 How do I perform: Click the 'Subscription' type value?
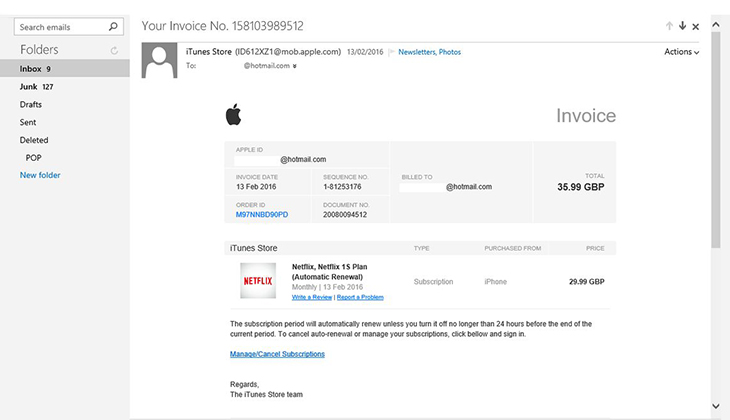[433, 282]
